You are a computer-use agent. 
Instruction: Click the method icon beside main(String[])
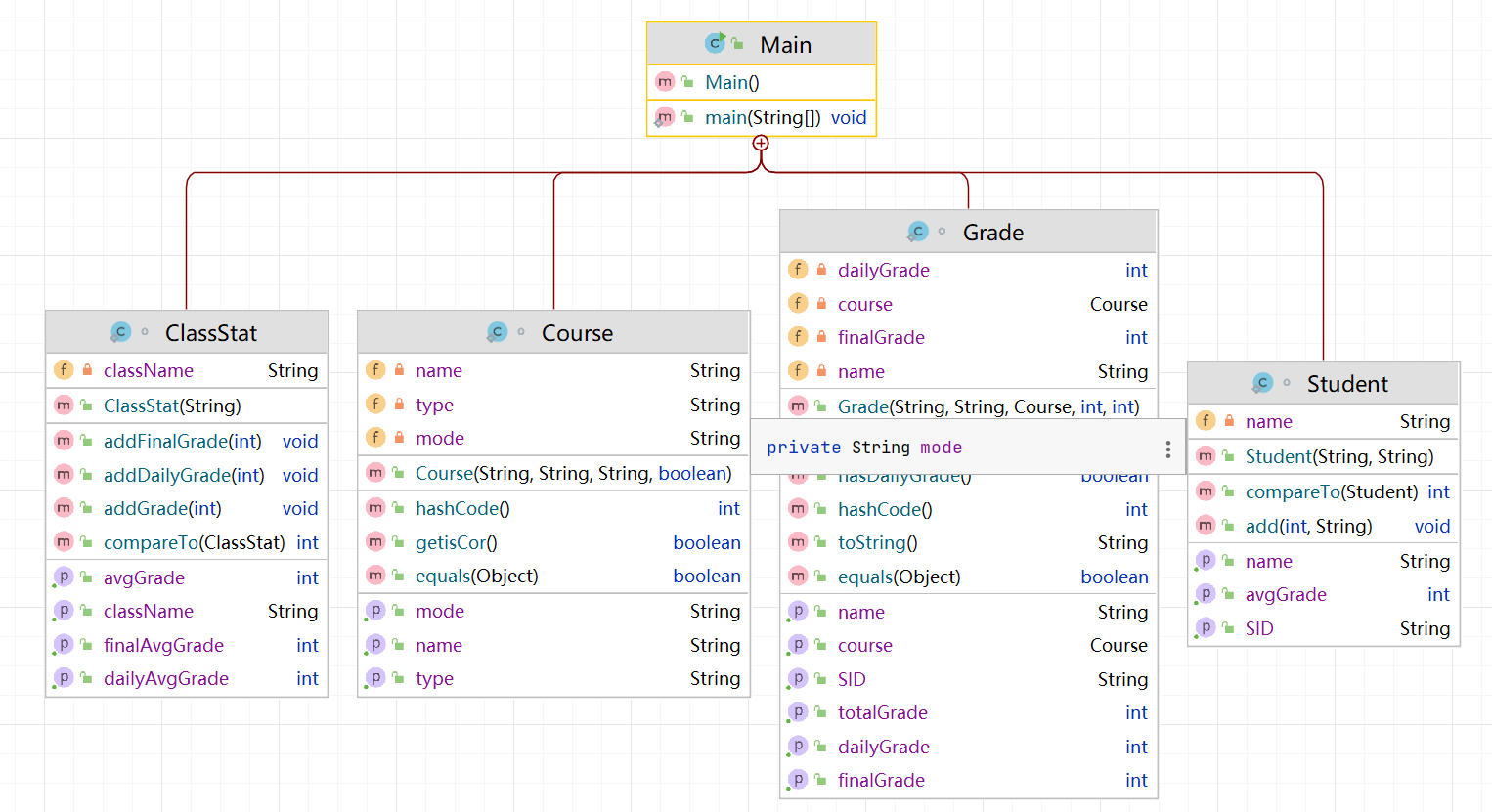(x=665, y=117)
